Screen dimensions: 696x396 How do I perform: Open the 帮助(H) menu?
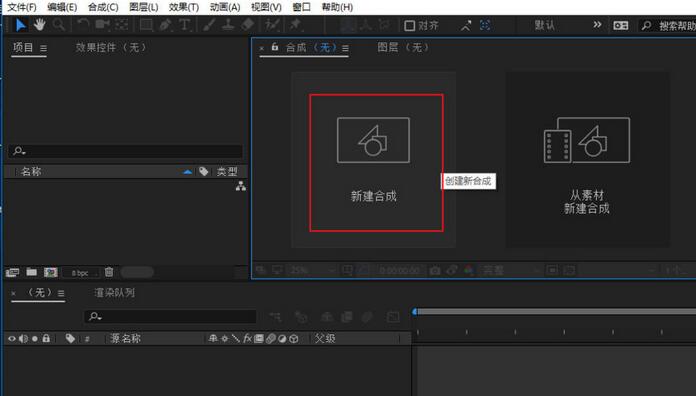coord(337,7)
